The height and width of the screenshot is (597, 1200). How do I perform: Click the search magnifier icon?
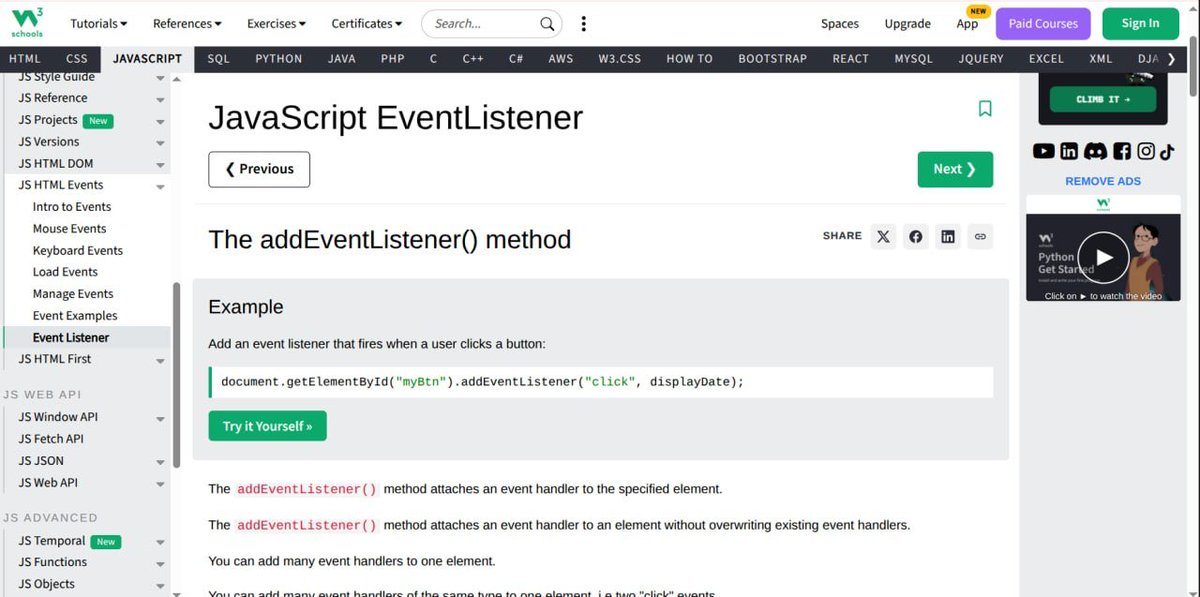[x=547, y=23]
